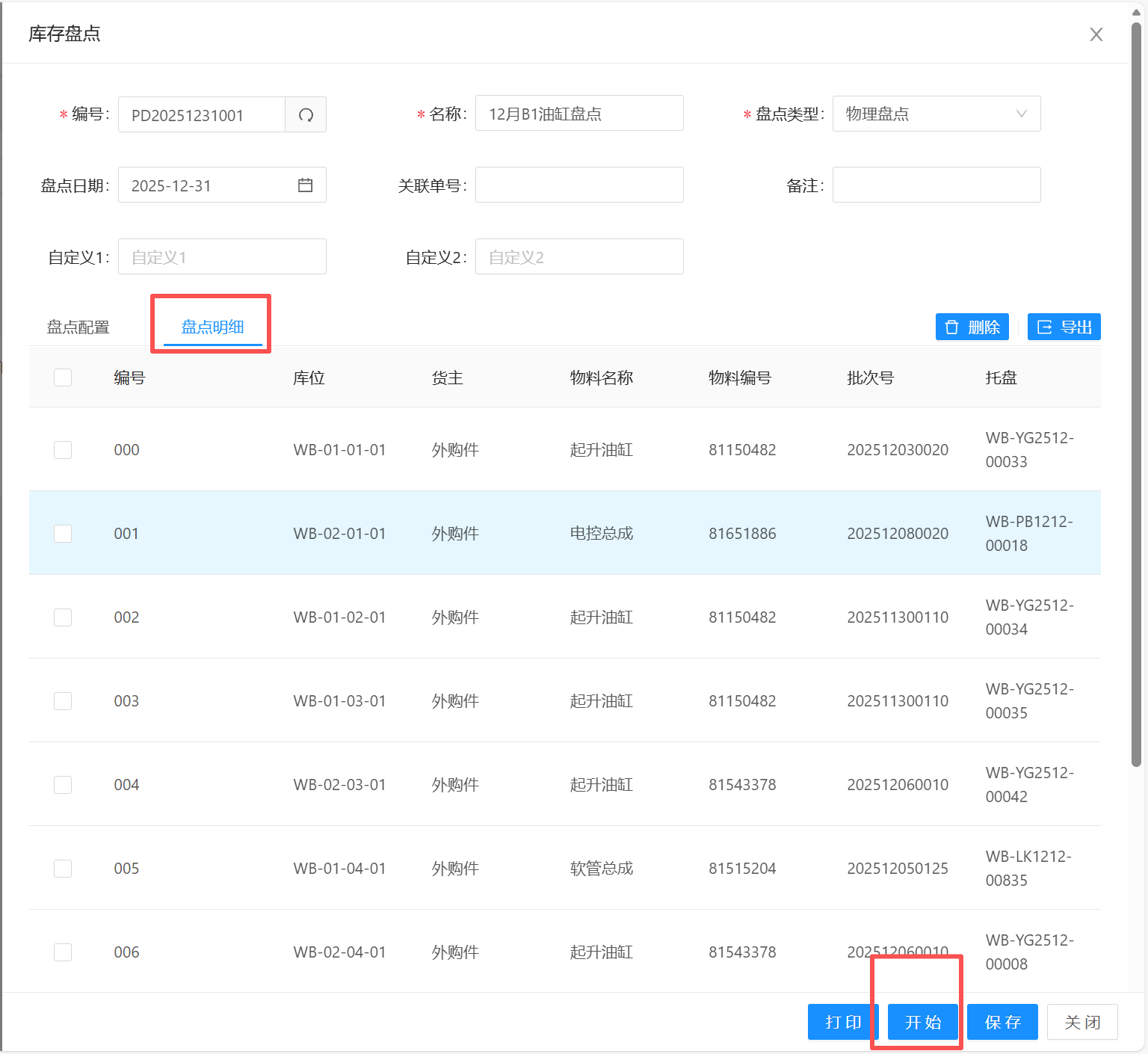Select the checkbox for row 003
The image size is (1148, 1054).
tap(63, 701)
